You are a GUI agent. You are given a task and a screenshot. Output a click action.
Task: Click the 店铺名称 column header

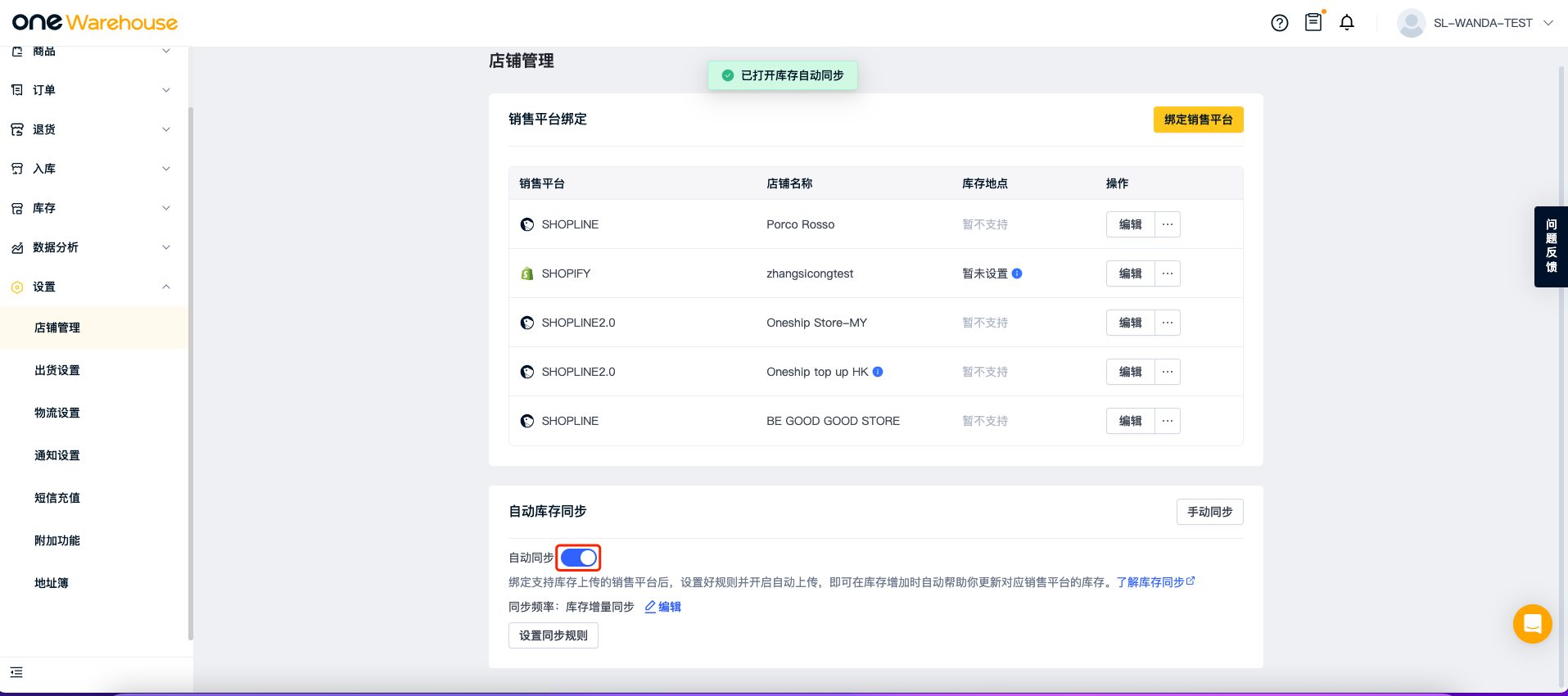[789, 183]
